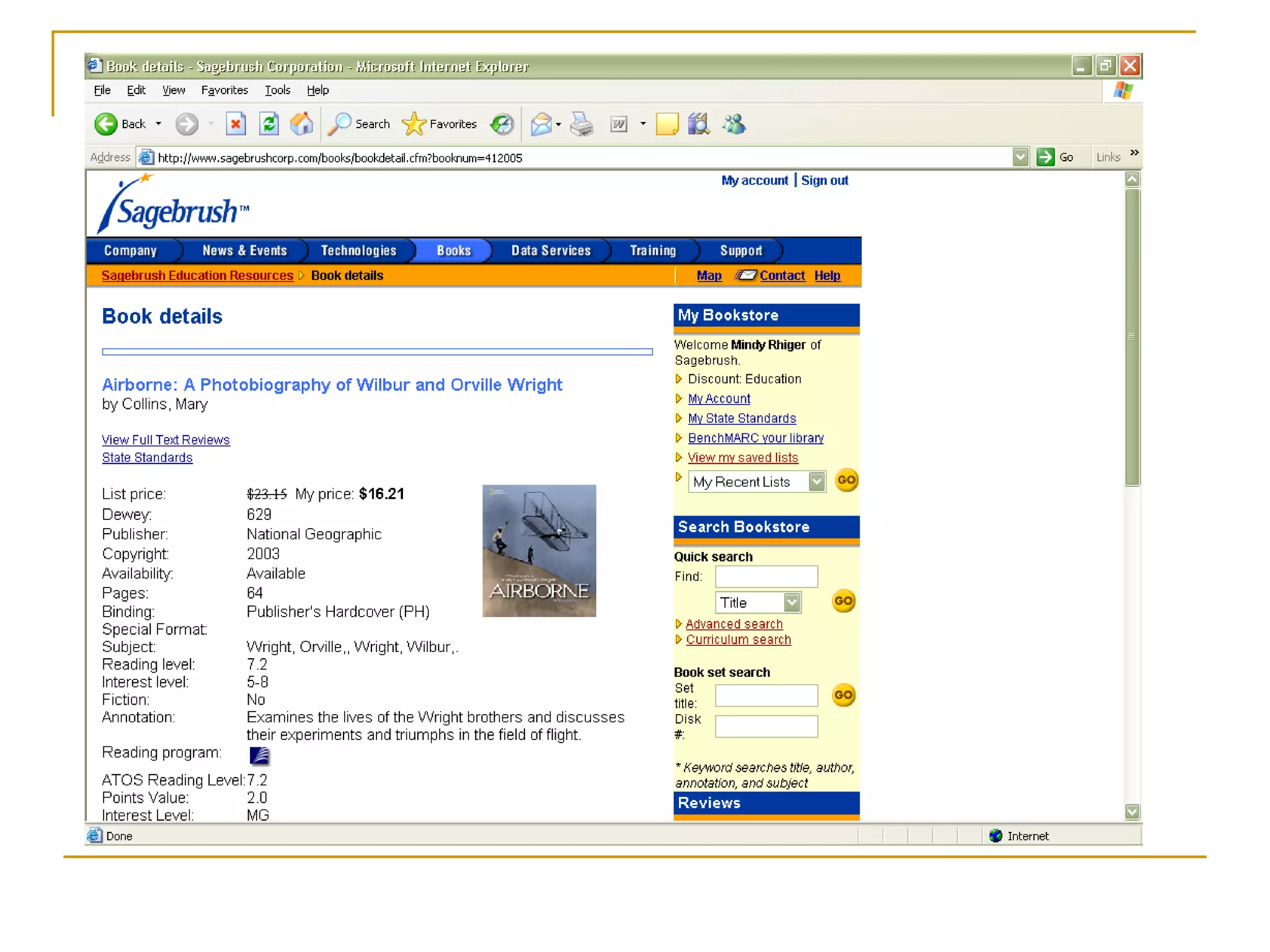This screenshot has height=952, width=1270.
Task: Open the address bar history dropdown
Action: [1020, 157]
